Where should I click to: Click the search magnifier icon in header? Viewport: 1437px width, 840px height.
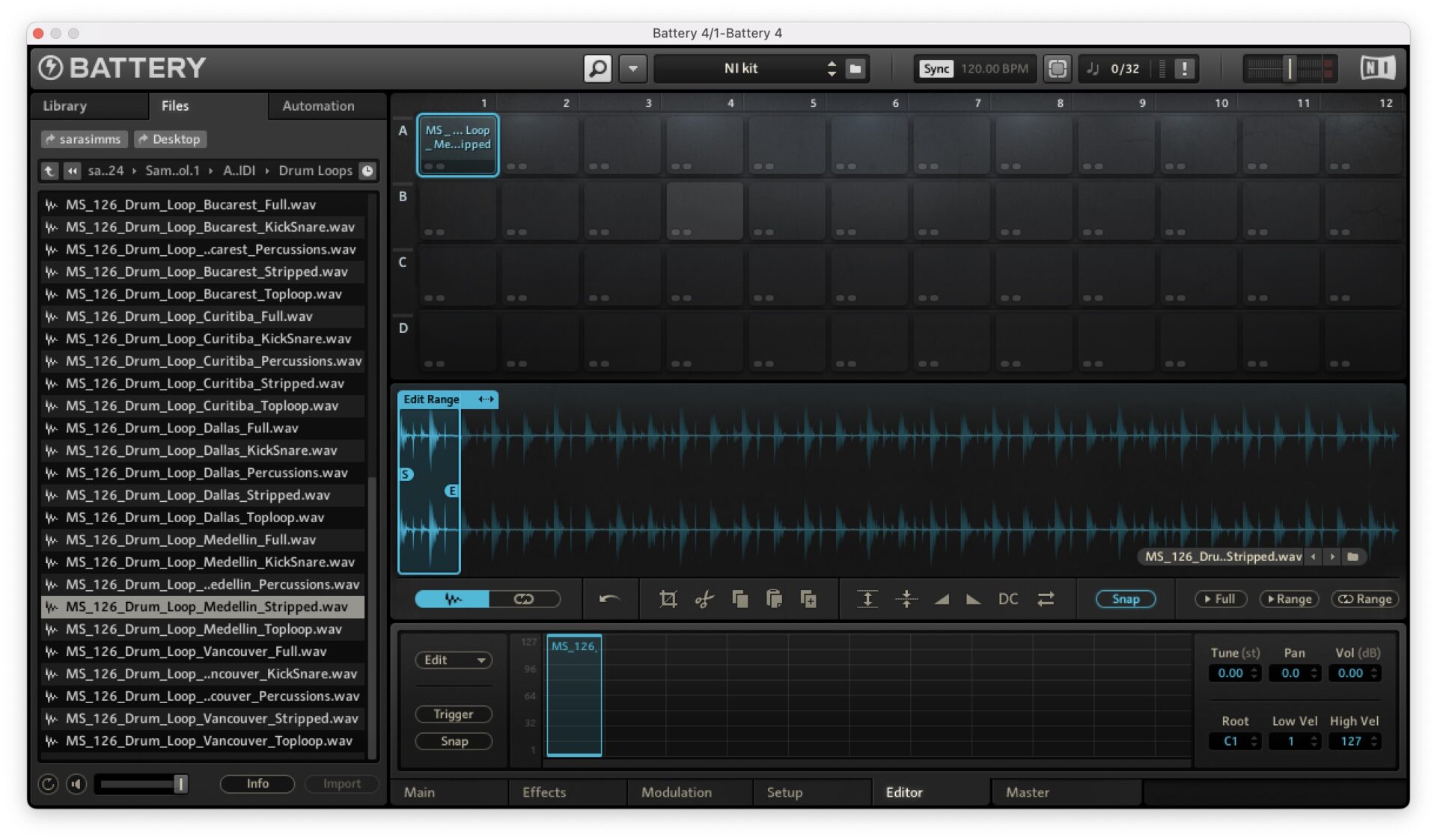(x=597, y=69)
